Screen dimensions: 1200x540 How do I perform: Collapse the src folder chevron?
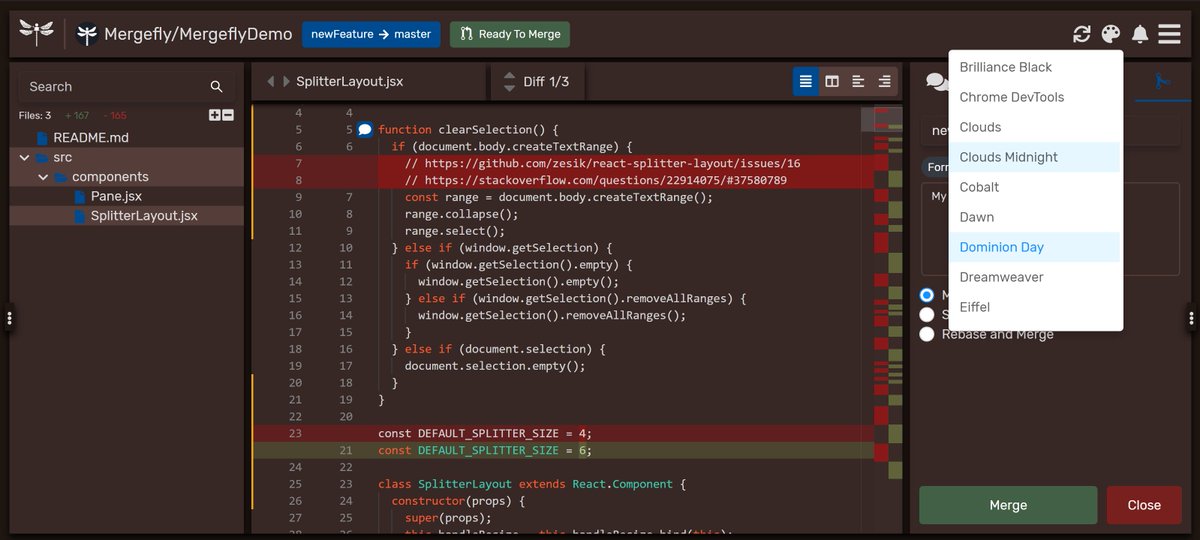pyautogui.click(x=24, y=158)
